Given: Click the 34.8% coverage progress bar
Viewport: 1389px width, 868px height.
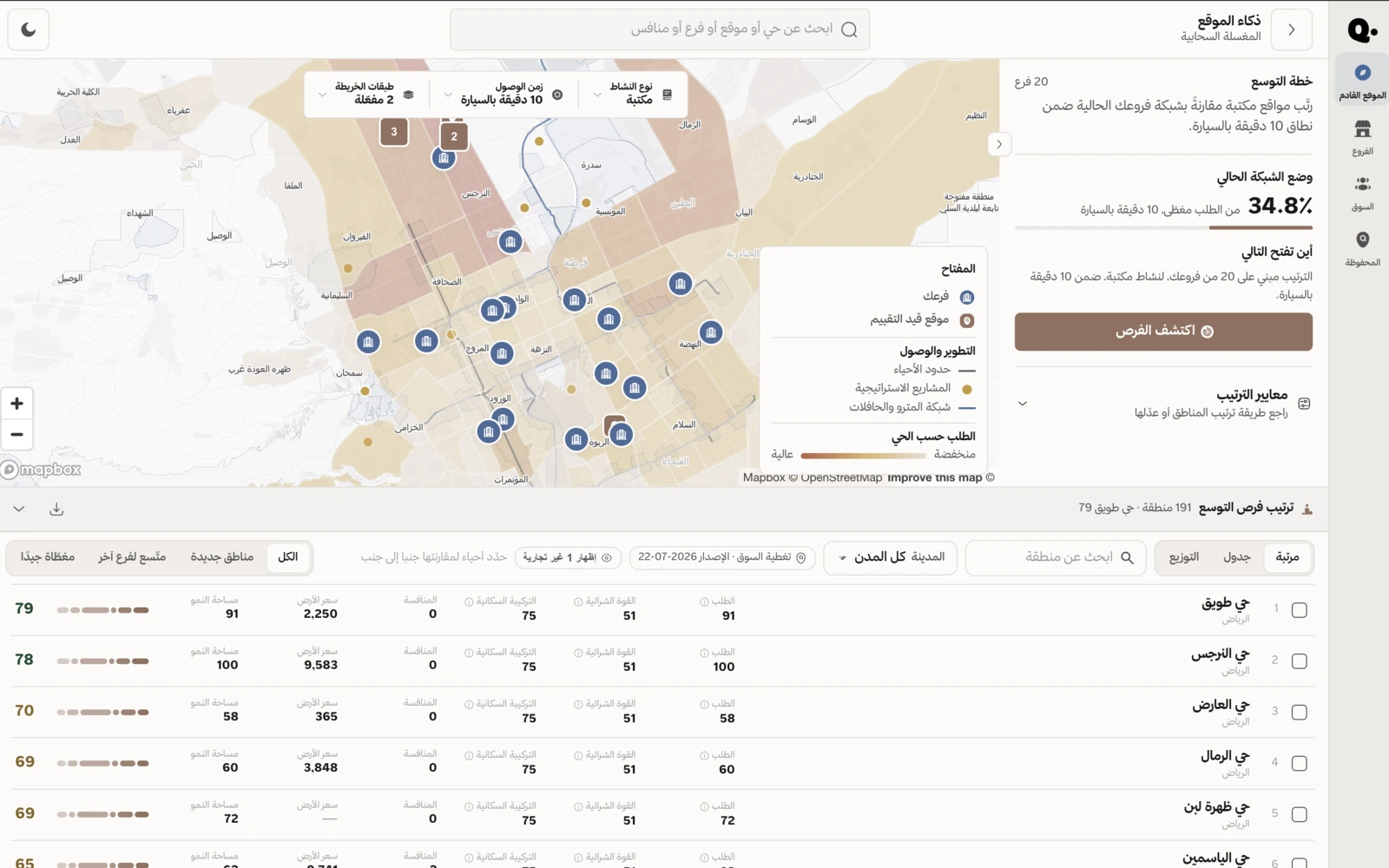Looking at the screenshot, I should 1163,228.
